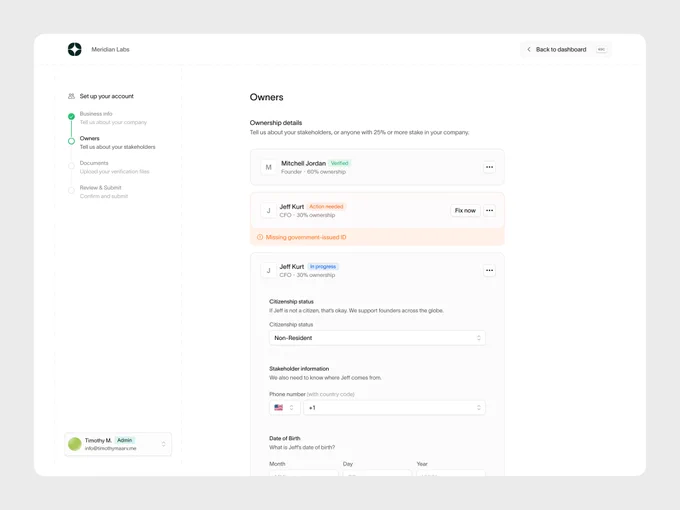Click the phone number field with +1
The height and width of the screenshot is (510, 680).
point(394,408)
